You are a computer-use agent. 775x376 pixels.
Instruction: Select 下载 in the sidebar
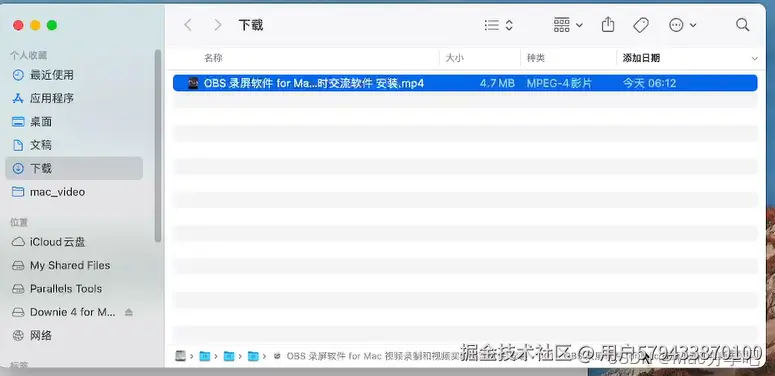coord(74,168)
